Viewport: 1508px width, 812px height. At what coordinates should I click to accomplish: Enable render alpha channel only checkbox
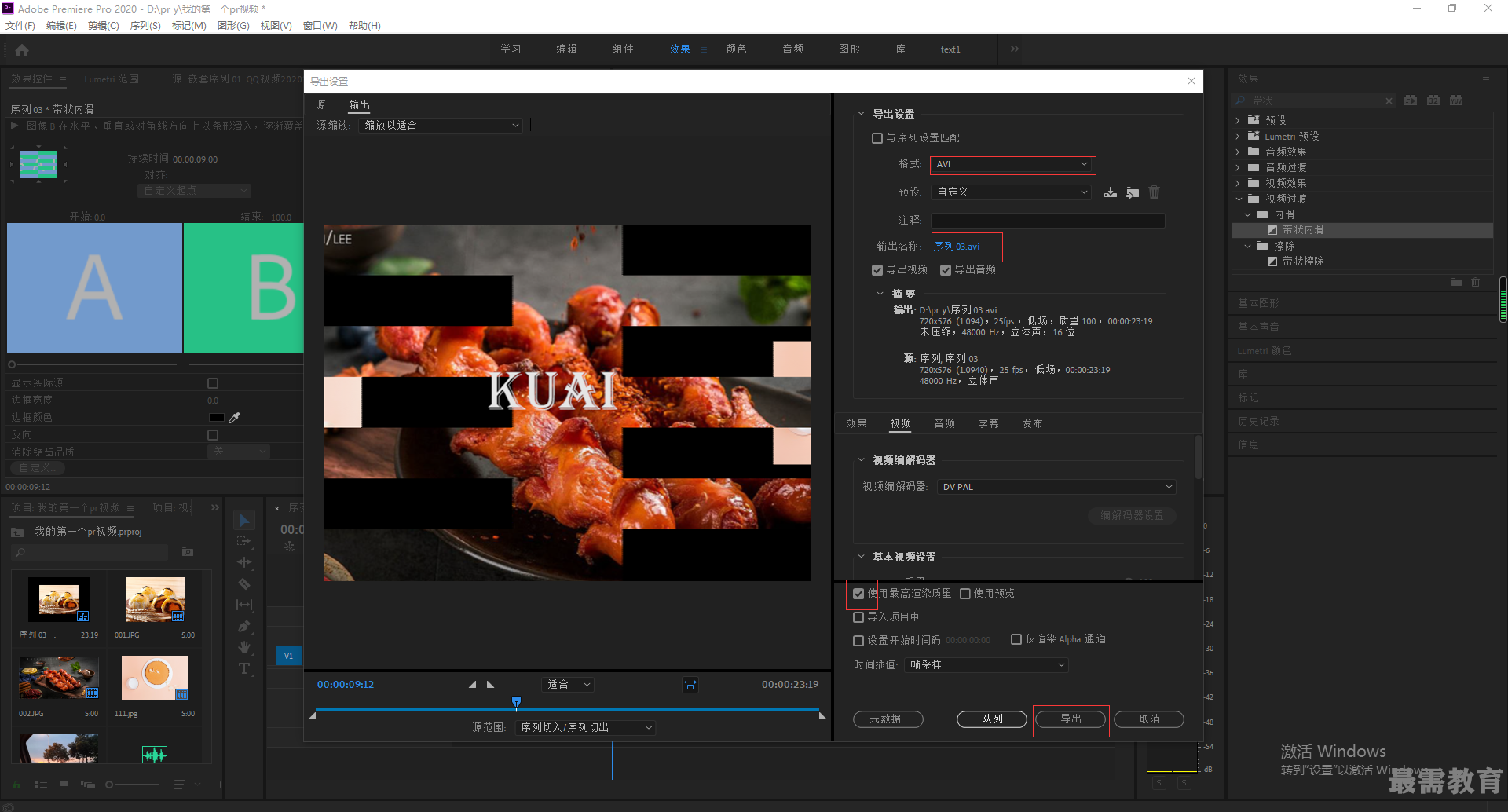click(x=1016, y=639)
